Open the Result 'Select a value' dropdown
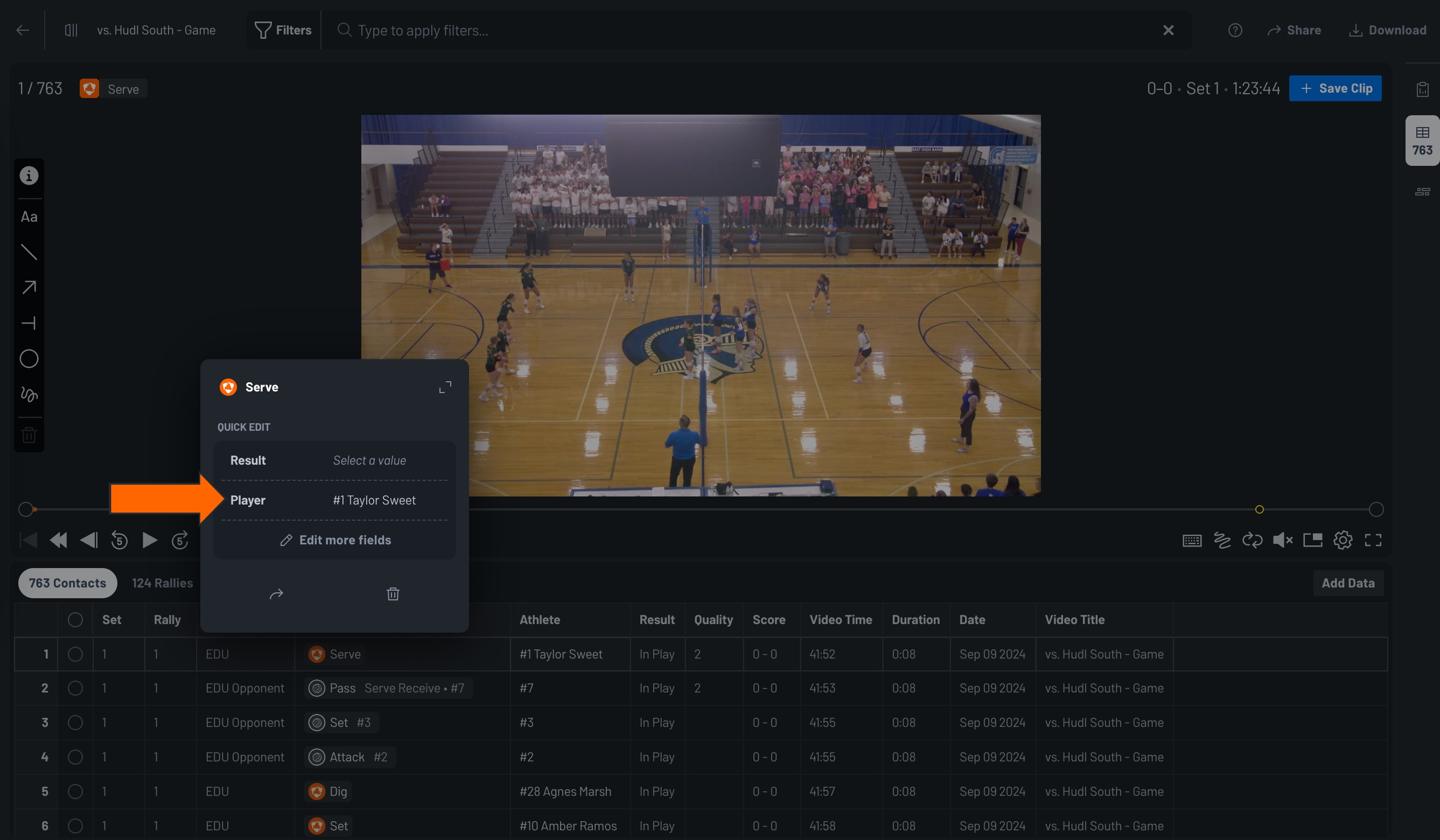 tap(369, 460)
